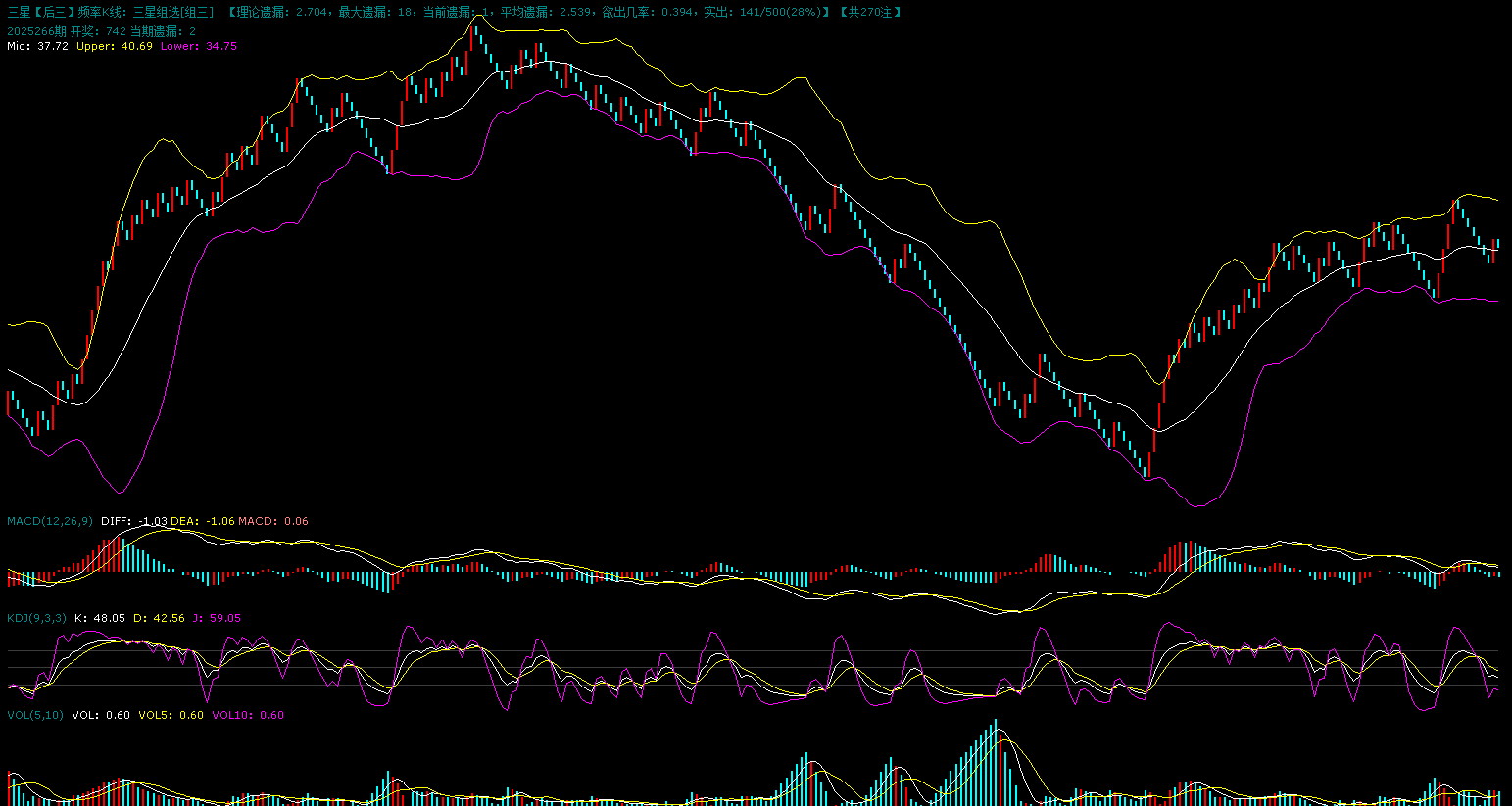Select the magenta Lower: 34.75 readout
1512x806 pixels.
click(x=199, y=46)
